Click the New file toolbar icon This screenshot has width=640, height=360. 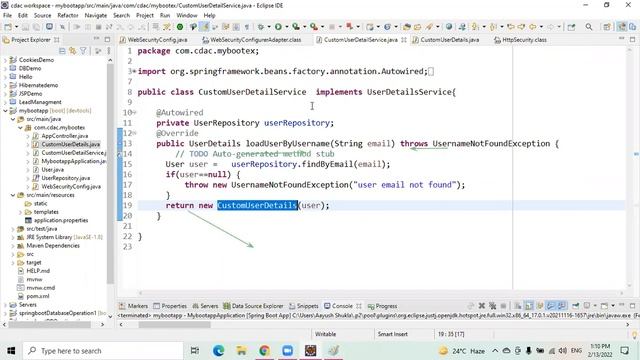point(8,27)
